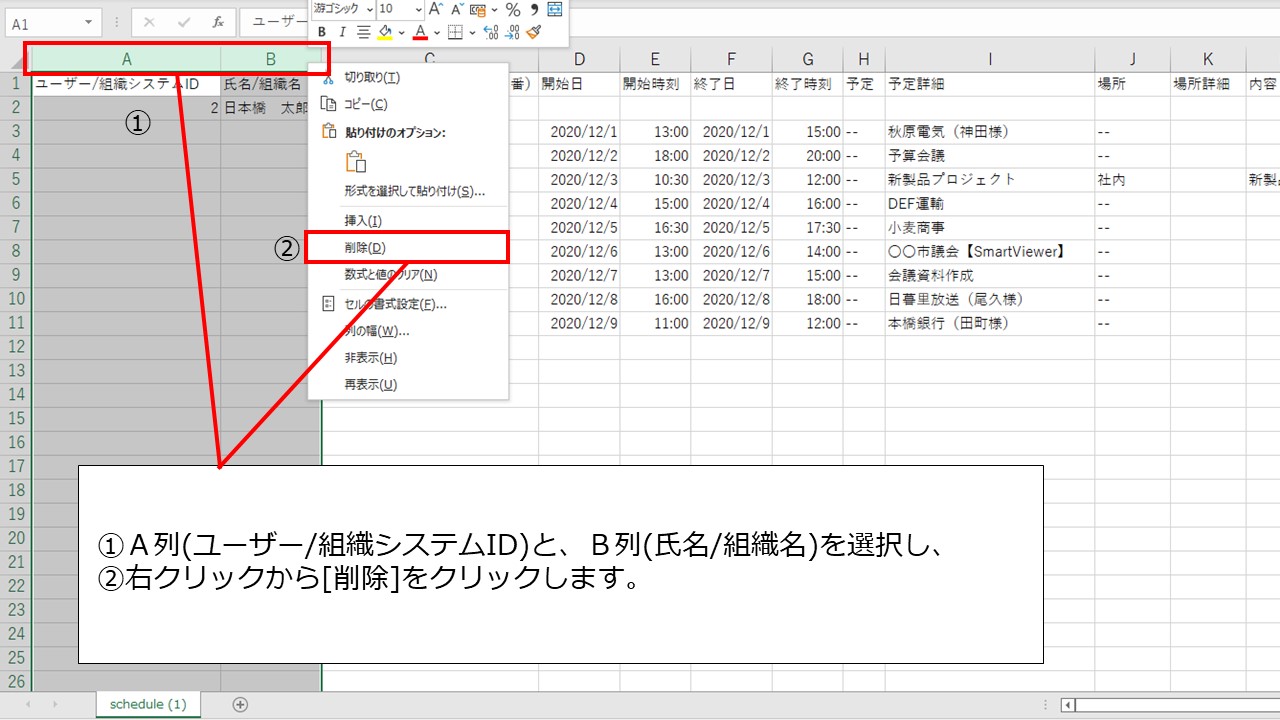Choose 非表示(H) in the context menu
The image size is (1280, 720).
point(370,358)
